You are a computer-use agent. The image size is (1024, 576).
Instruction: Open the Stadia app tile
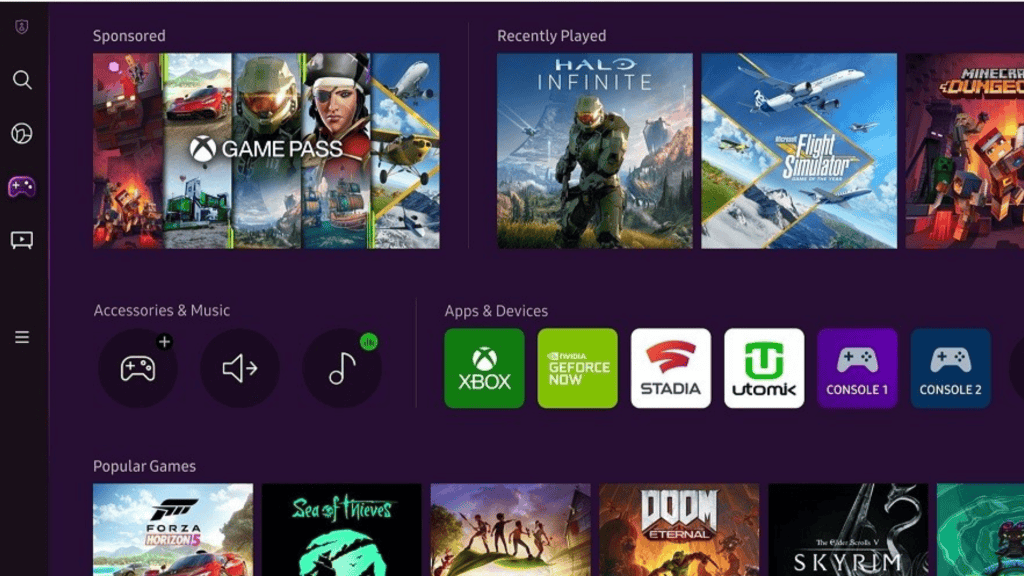pos(671,368)
